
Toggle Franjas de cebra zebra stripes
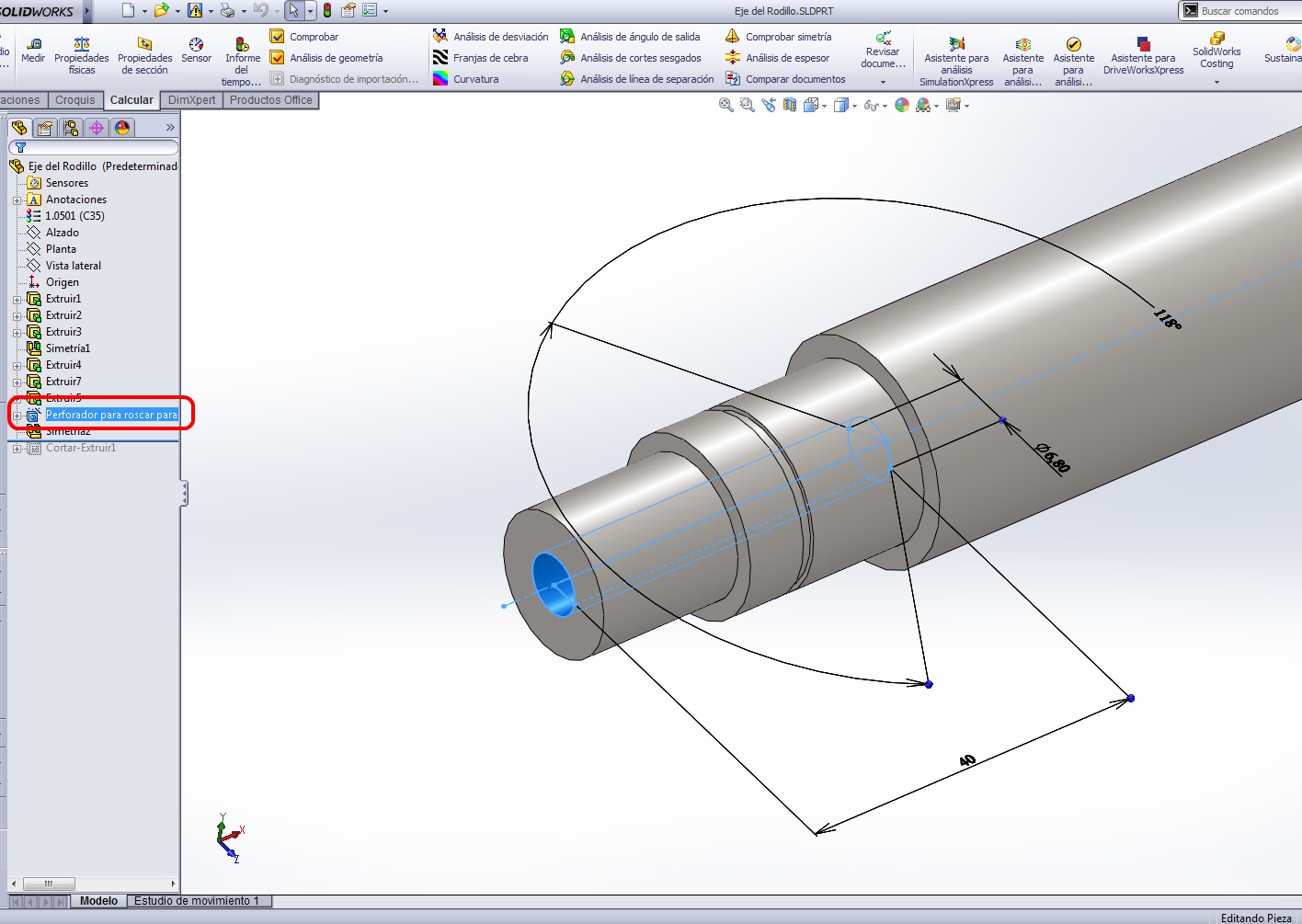pos(481,58)
